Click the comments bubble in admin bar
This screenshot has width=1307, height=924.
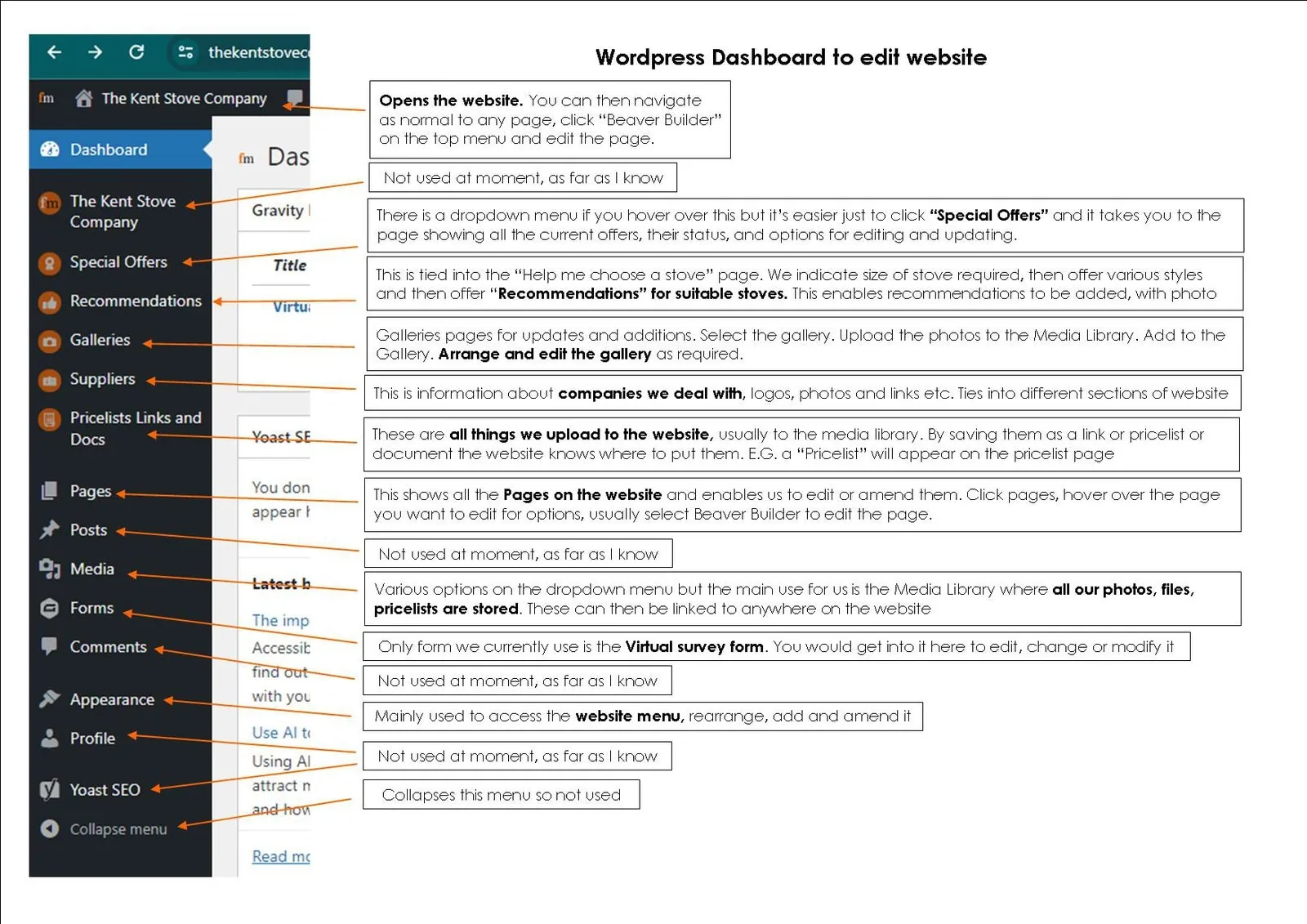pos(294,99)
